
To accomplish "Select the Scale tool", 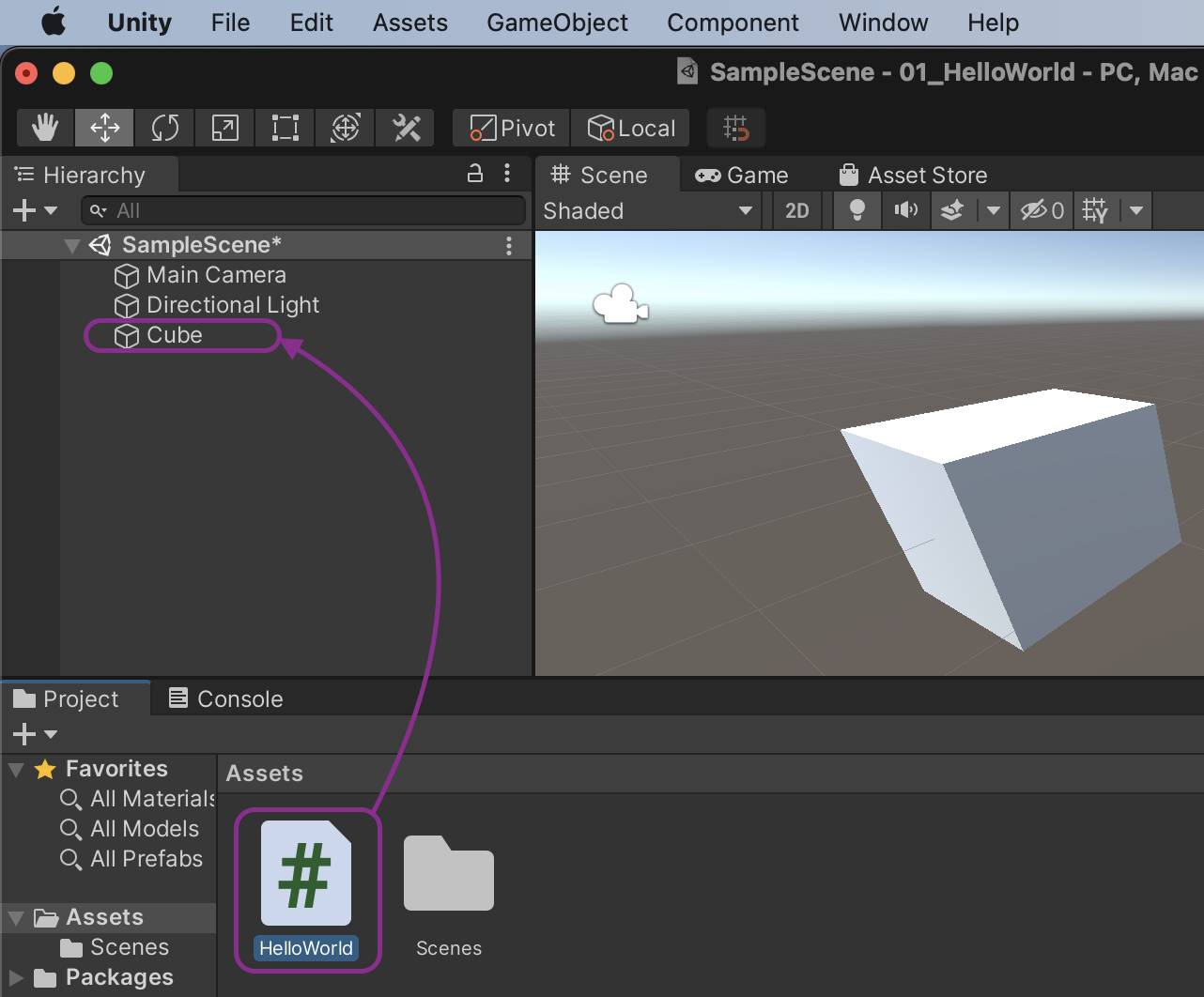I will point(224,128).
